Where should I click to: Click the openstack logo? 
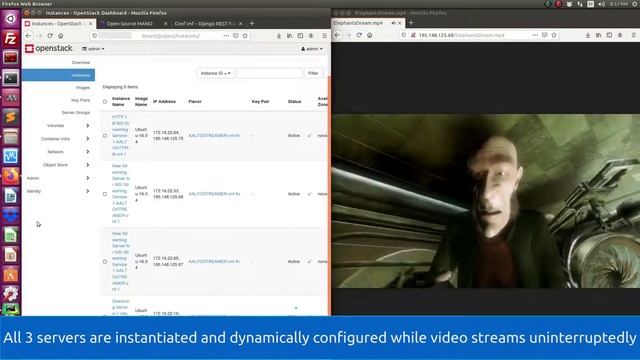[49, 49]
